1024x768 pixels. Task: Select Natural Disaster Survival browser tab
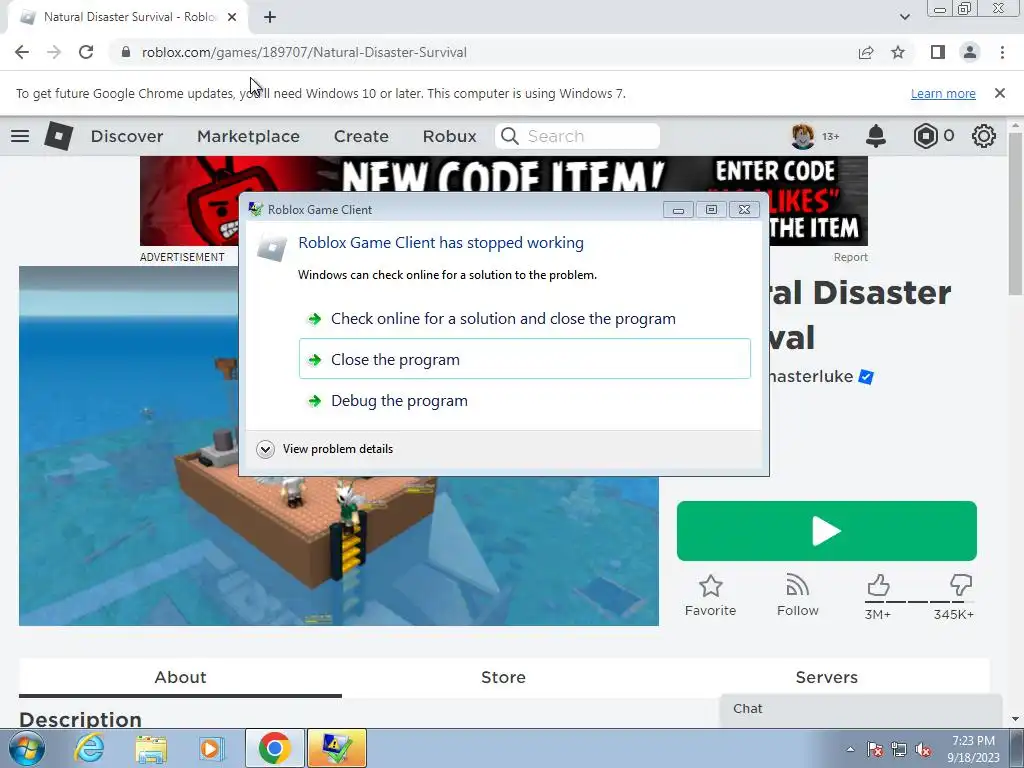coord(129,17)
